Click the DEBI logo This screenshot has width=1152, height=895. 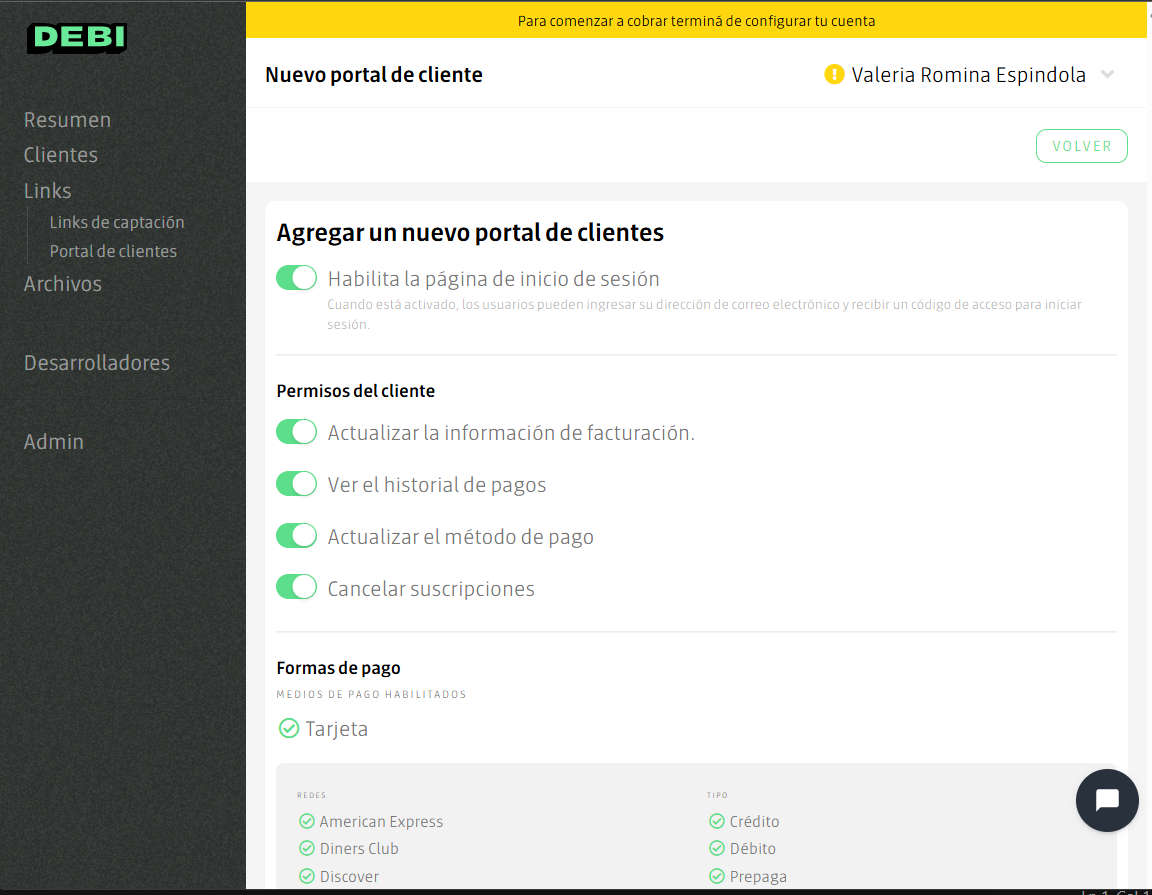(77, 38)
